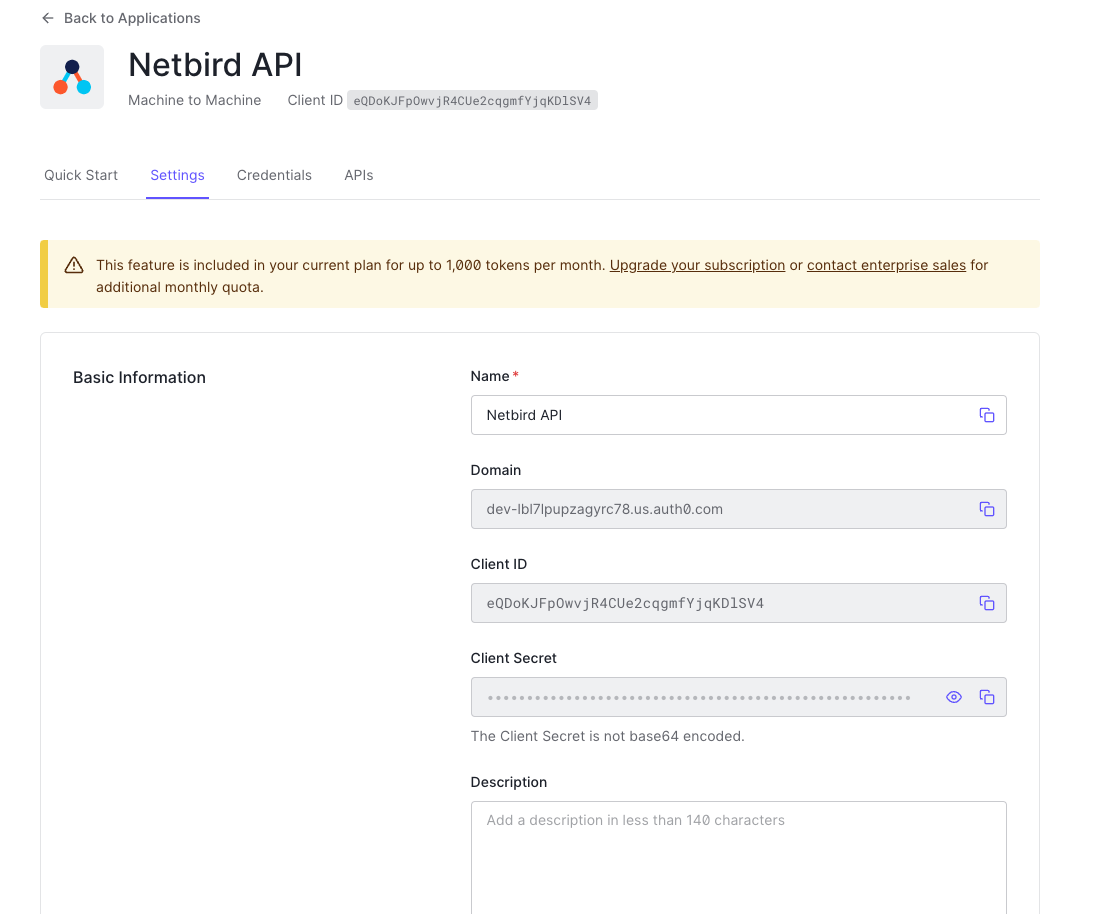Click the back arrow icon near Applications
The height and width of the screenshot is (914, 1119).
pos(47,18)
